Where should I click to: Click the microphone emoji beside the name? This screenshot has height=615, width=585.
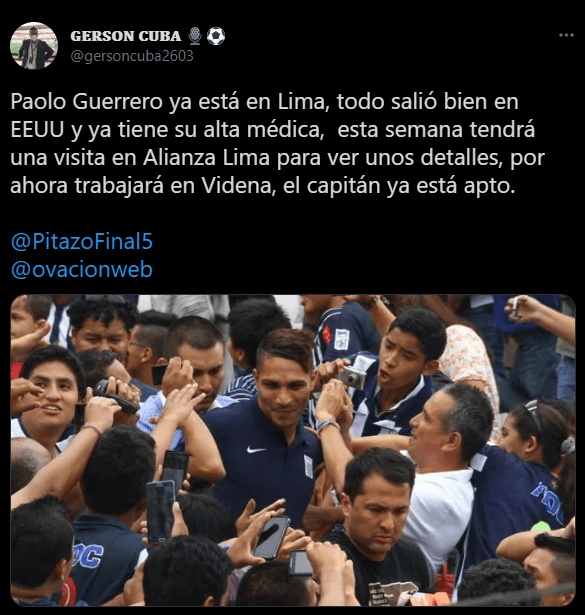[194, 36]
